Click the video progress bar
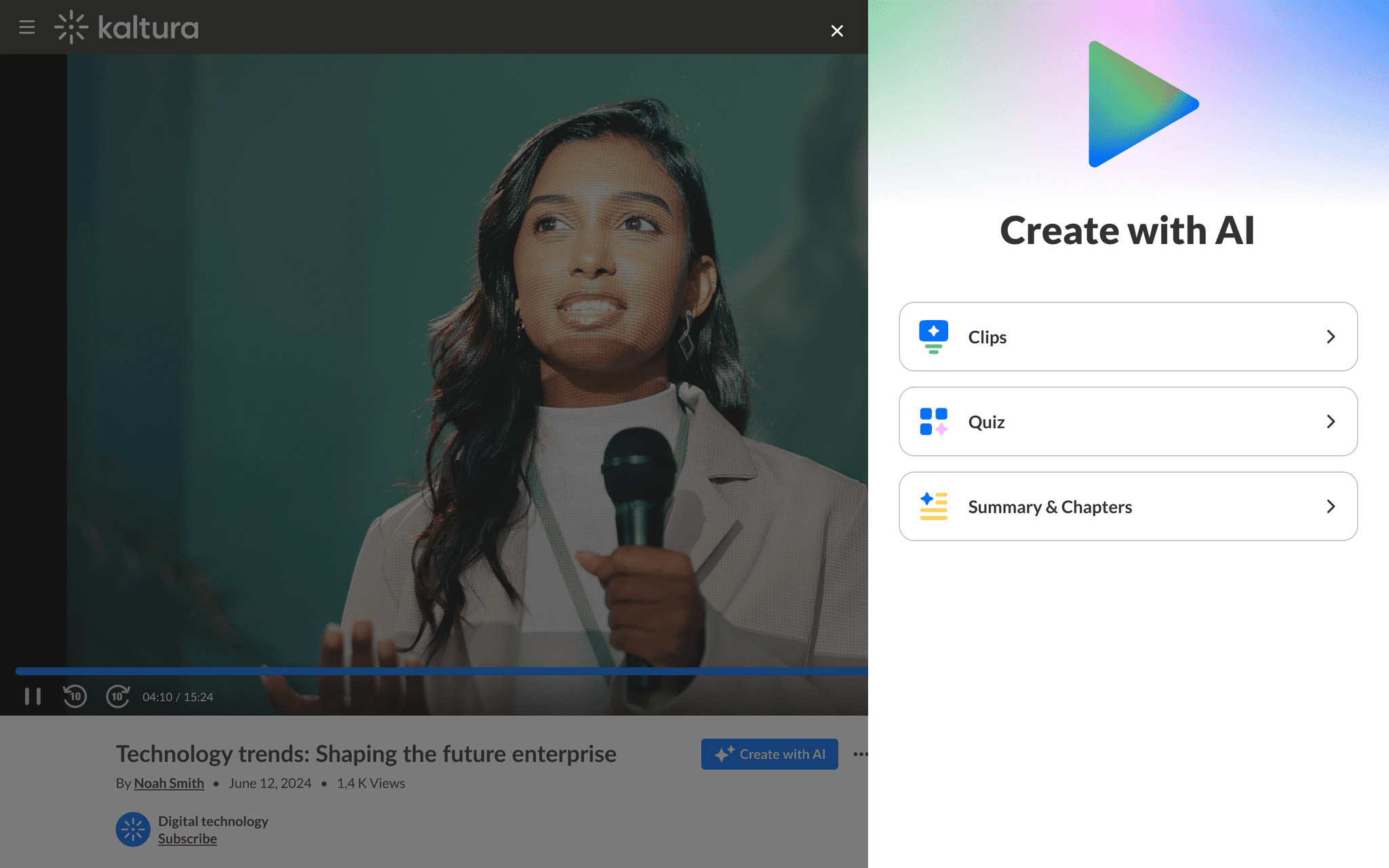Screen dimensions: 1389x868 click(x=441, y=671)
